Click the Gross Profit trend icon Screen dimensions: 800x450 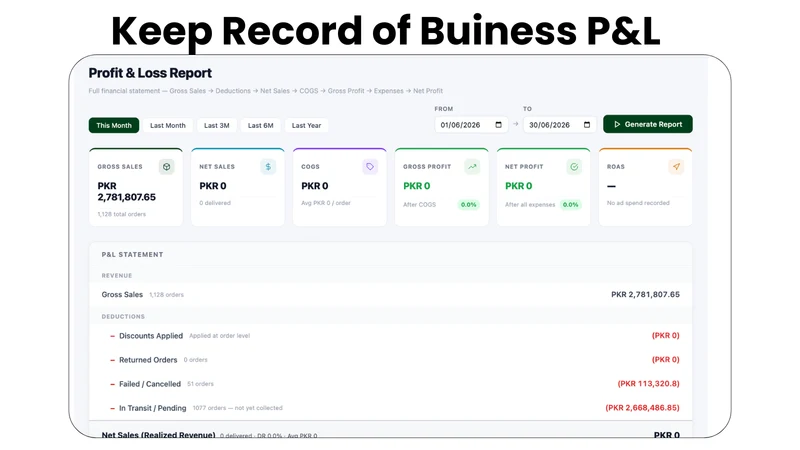pos(472,167)
